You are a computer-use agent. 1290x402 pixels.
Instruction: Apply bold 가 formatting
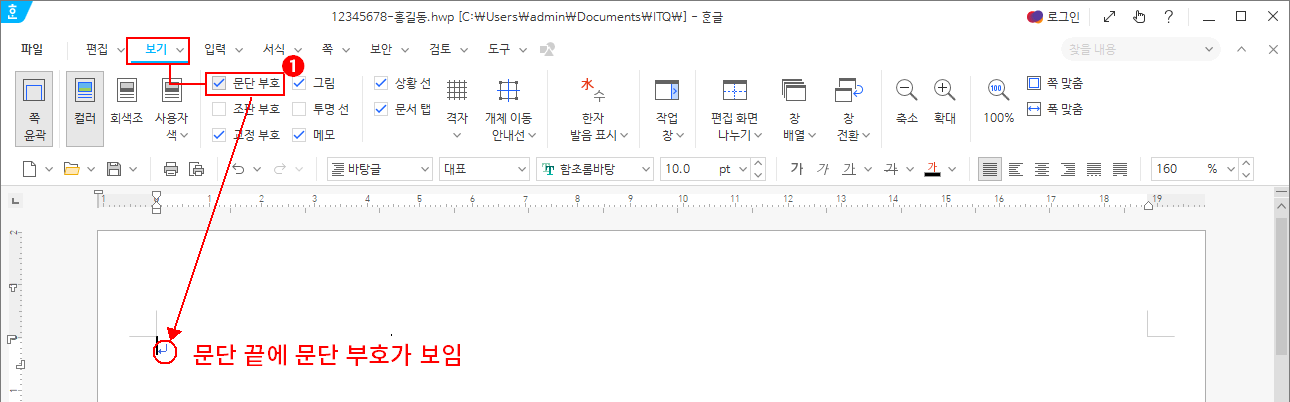click(797, 169)
